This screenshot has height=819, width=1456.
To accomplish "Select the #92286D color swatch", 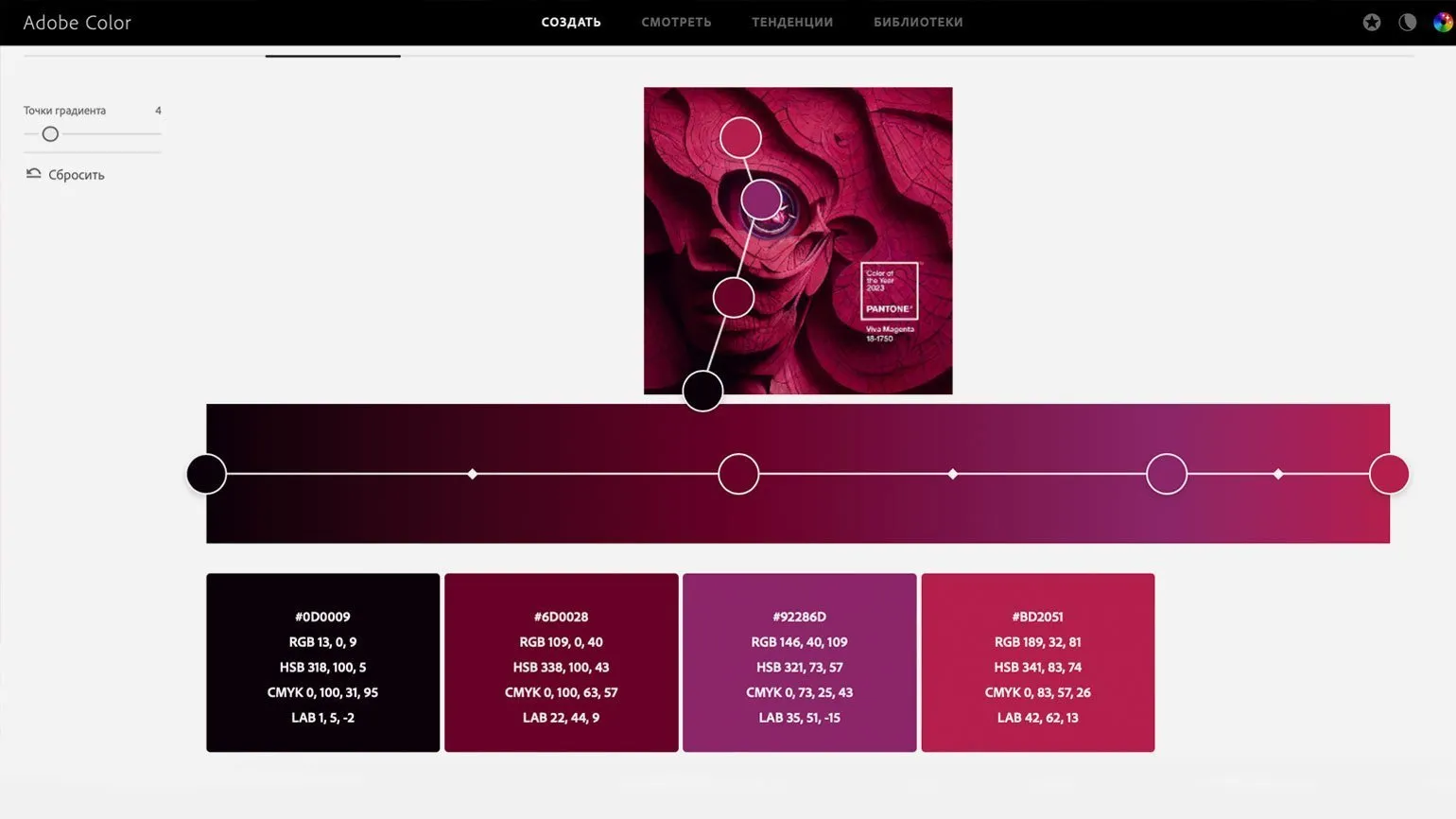I will [x=799, y=662].
